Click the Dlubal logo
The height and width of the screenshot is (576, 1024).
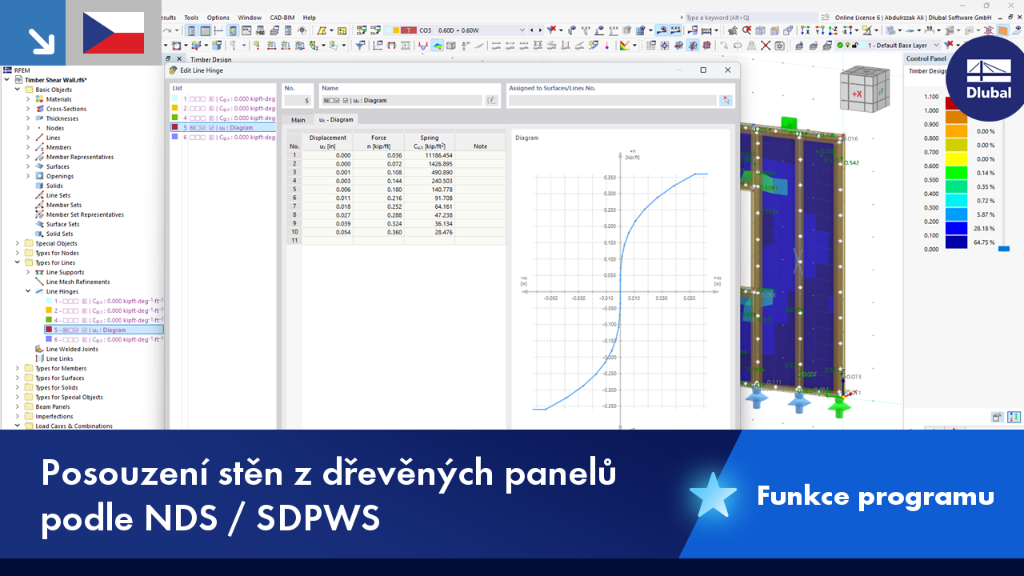click(988, 78)
